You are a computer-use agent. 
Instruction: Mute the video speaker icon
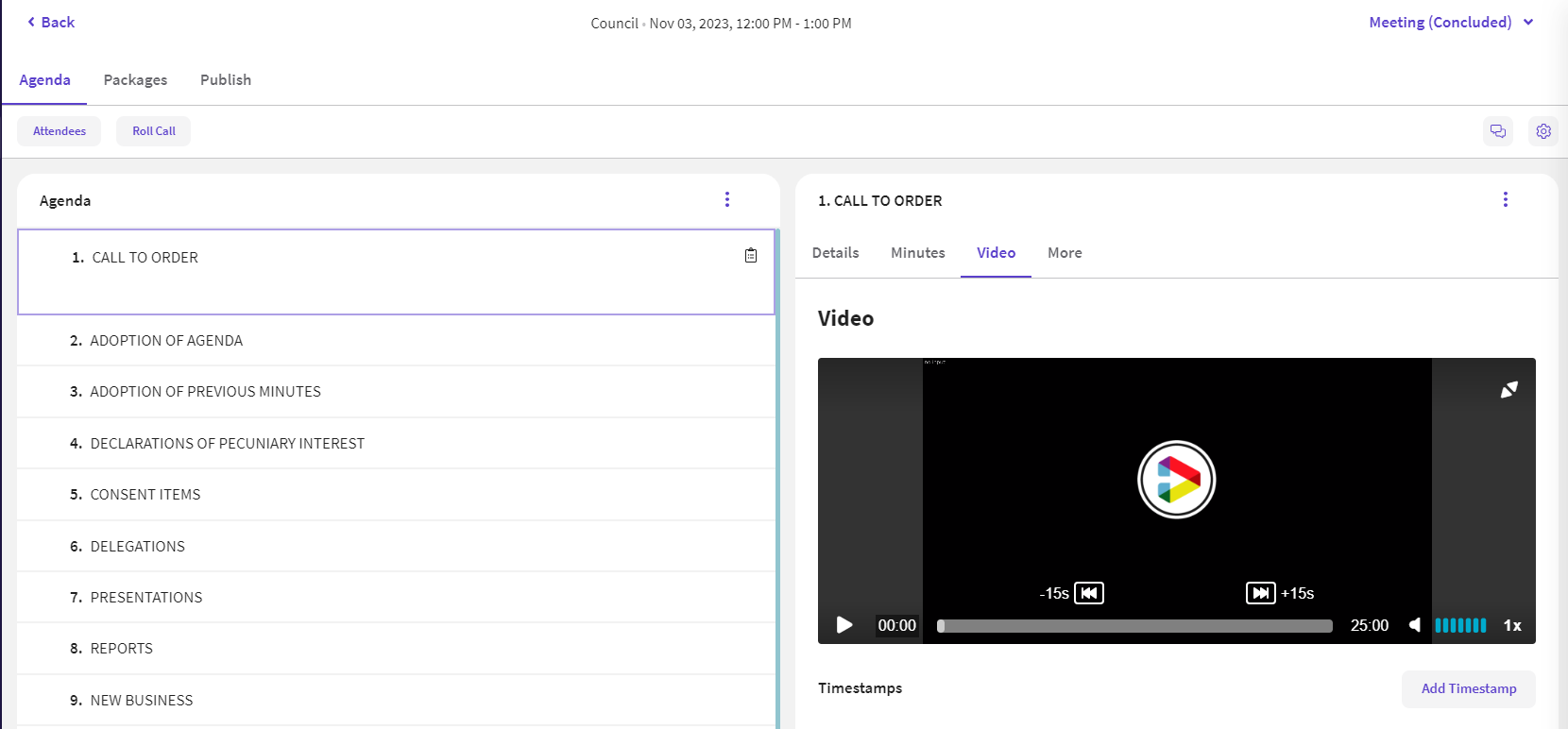1415,625
